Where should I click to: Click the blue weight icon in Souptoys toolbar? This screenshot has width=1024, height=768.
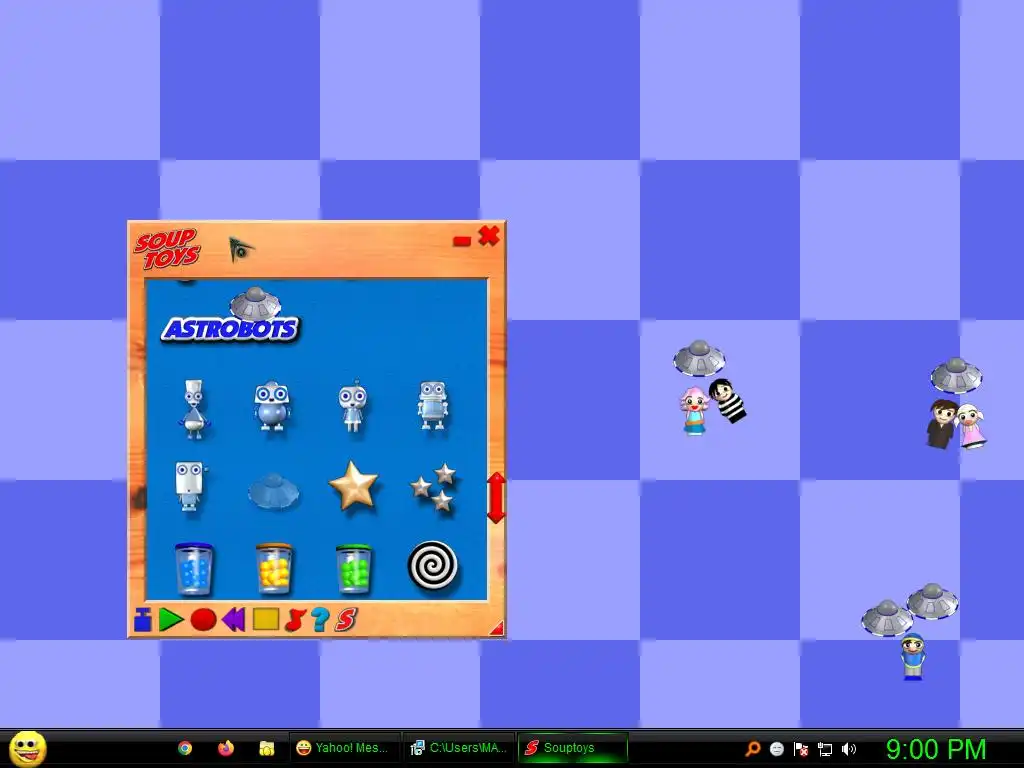pyautogui.click(x=142, y=619)
